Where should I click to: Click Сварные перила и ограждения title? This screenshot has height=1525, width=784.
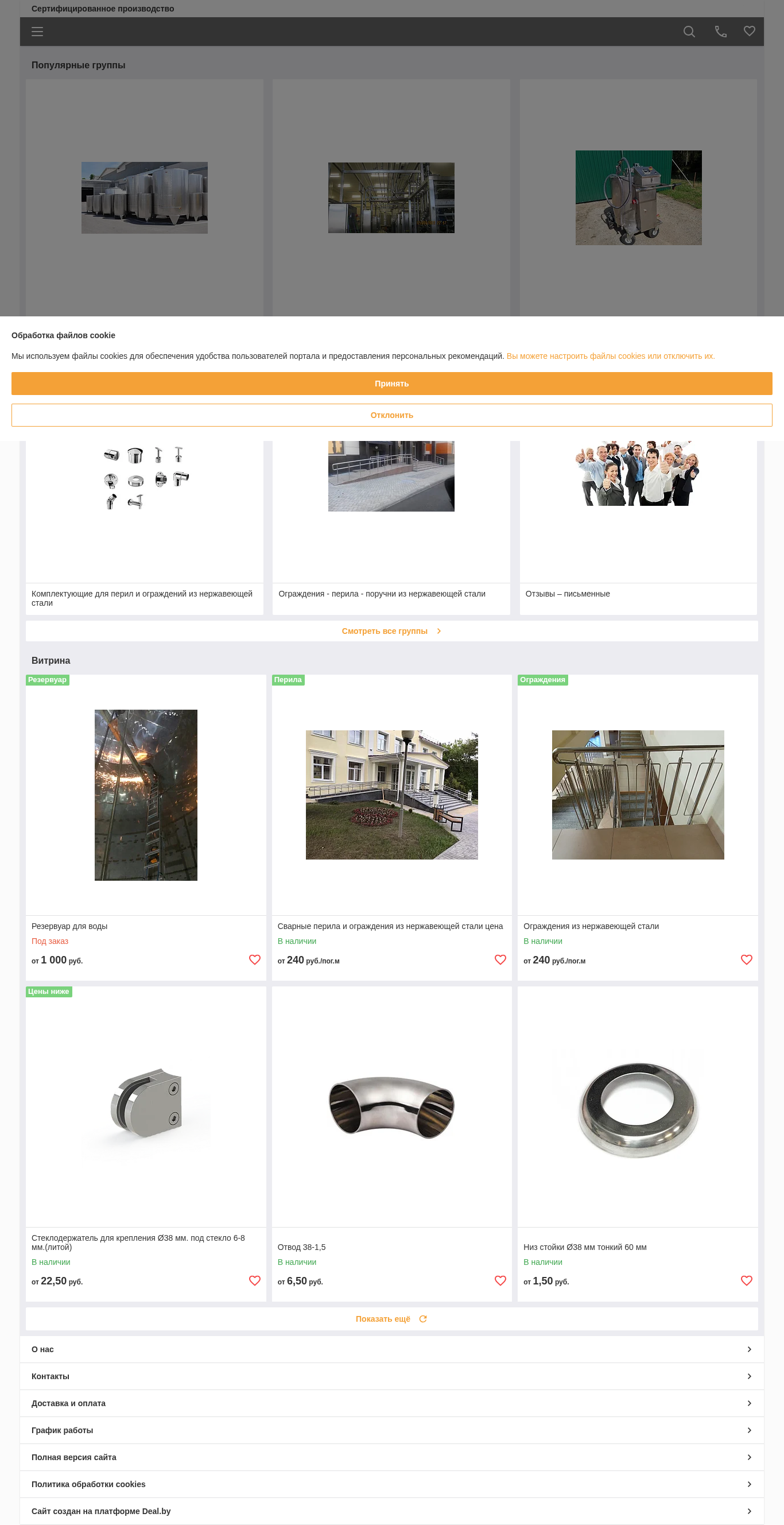tap(390, 926)
